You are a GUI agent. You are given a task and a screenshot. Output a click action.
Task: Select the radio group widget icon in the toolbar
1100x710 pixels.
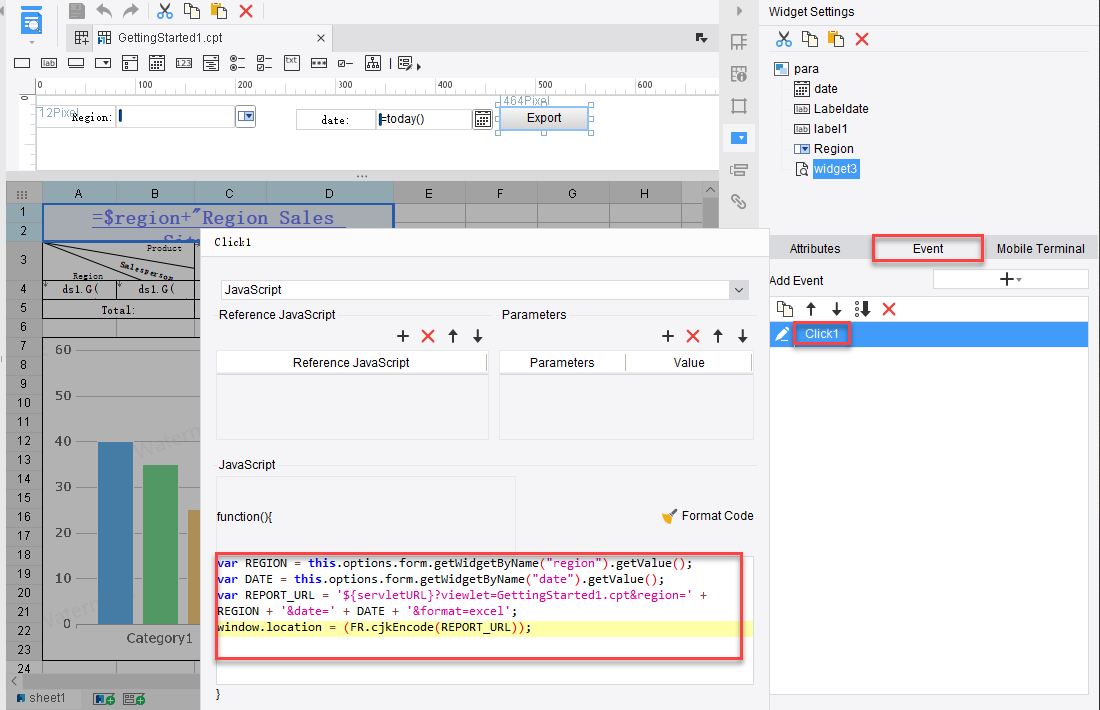pyautogui.click(x=237, y=62)
